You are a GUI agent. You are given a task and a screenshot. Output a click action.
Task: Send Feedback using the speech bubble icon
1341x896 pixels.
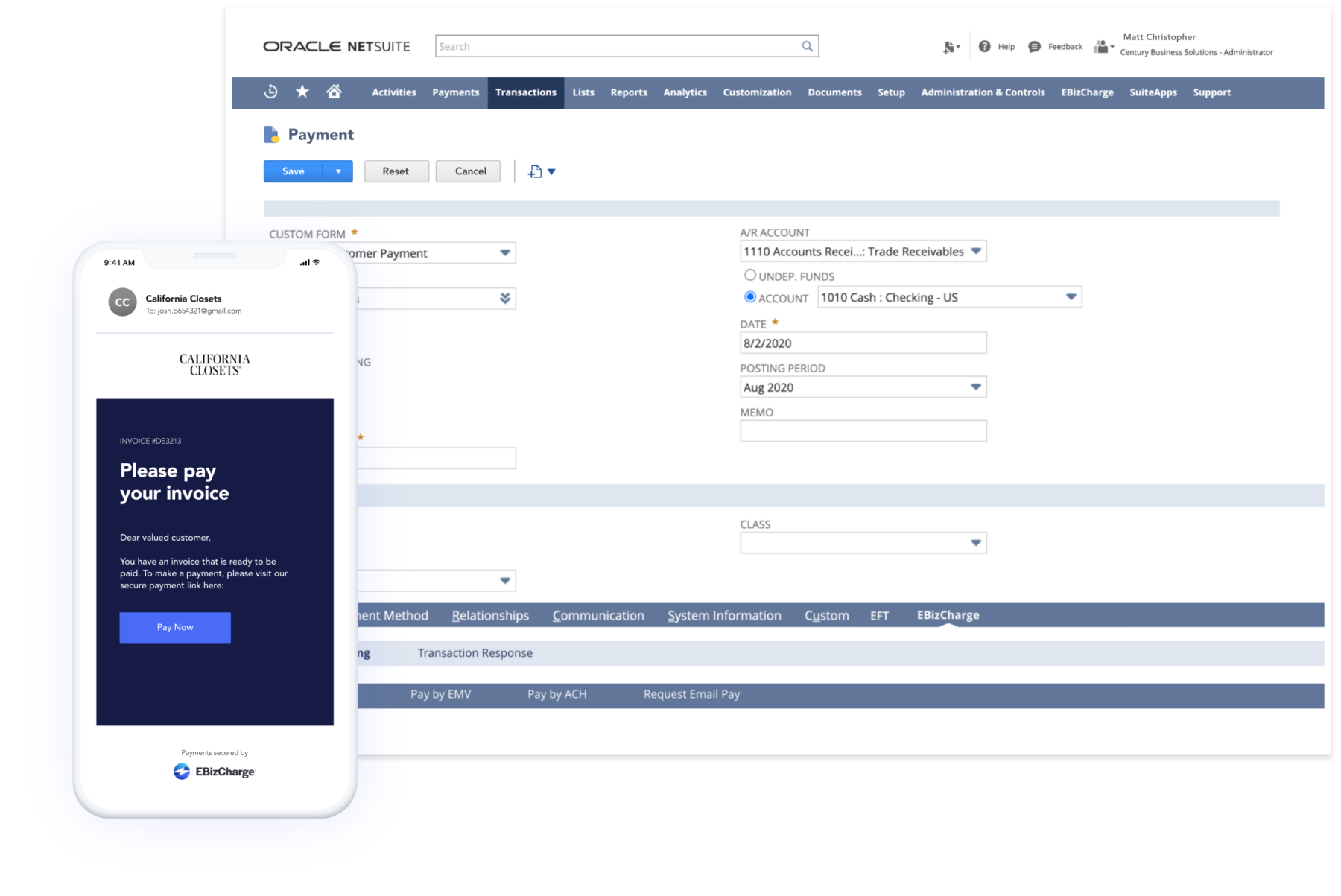[x=1034, y=46]
